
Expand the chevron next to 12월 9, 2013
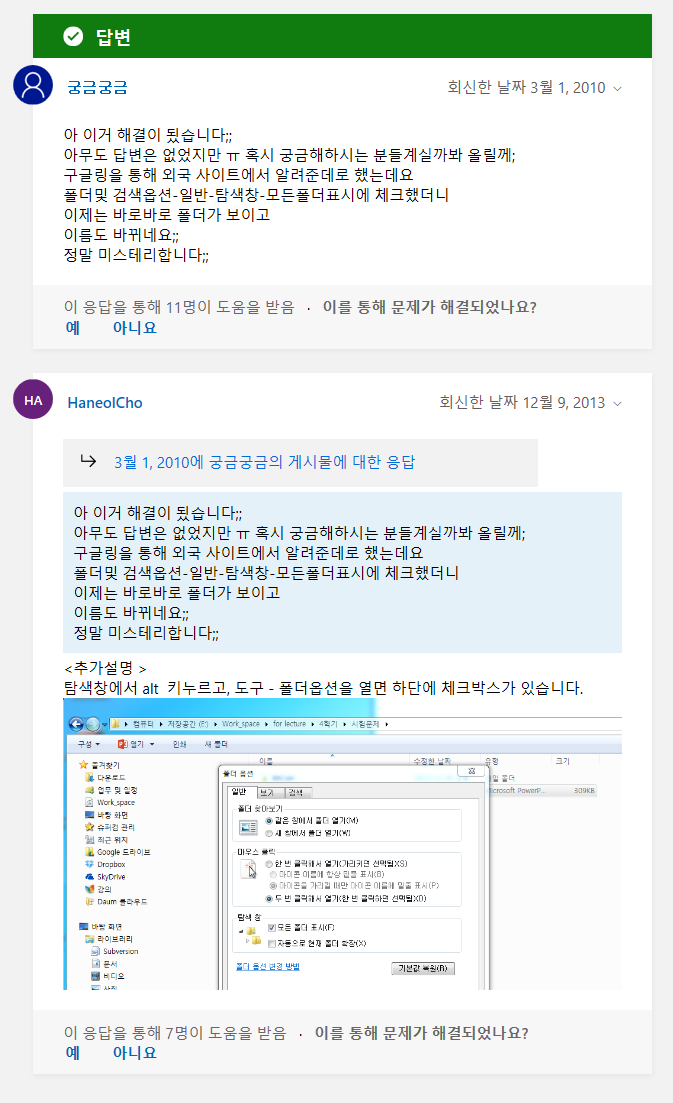(617, 404)
